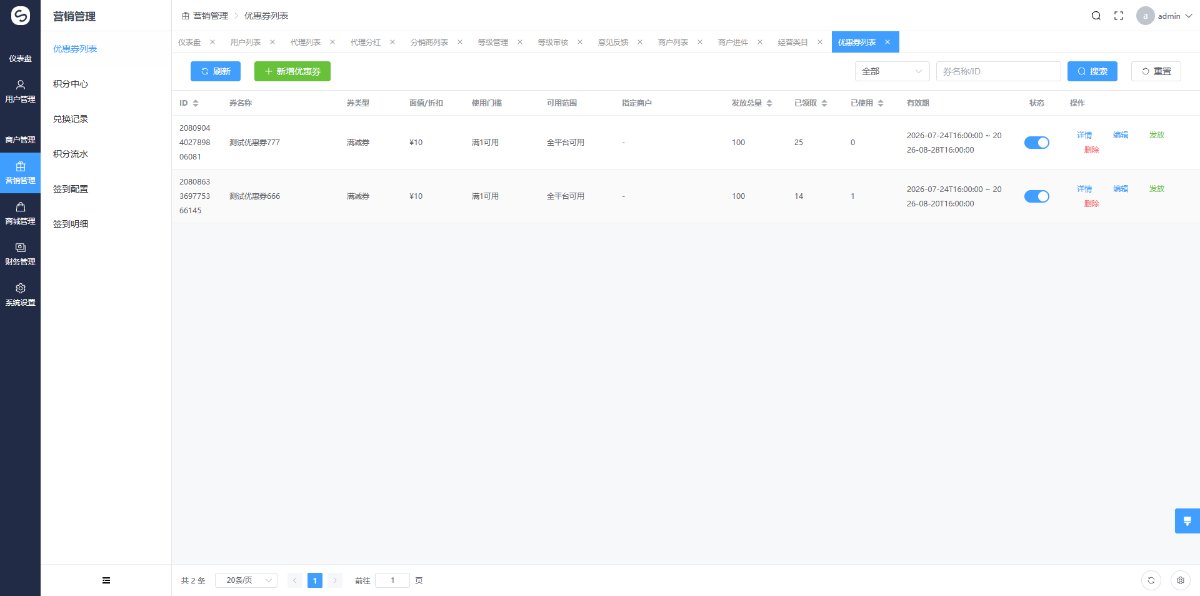
Task: Open 详情 for 测试优惠券777
Action: 1084,134
